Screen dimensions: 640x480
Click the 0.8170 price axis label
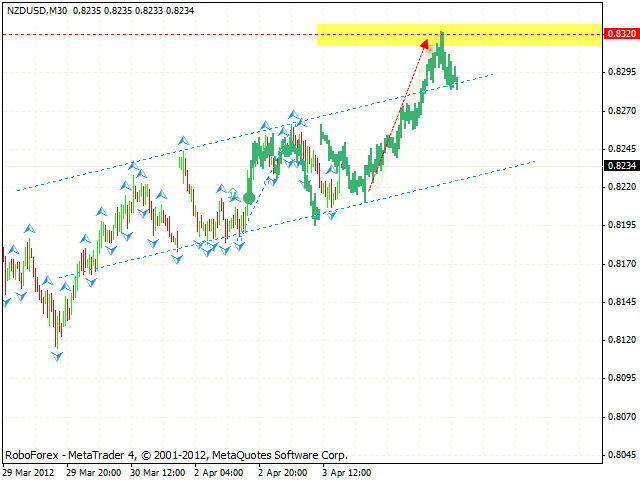coord(620,264)
